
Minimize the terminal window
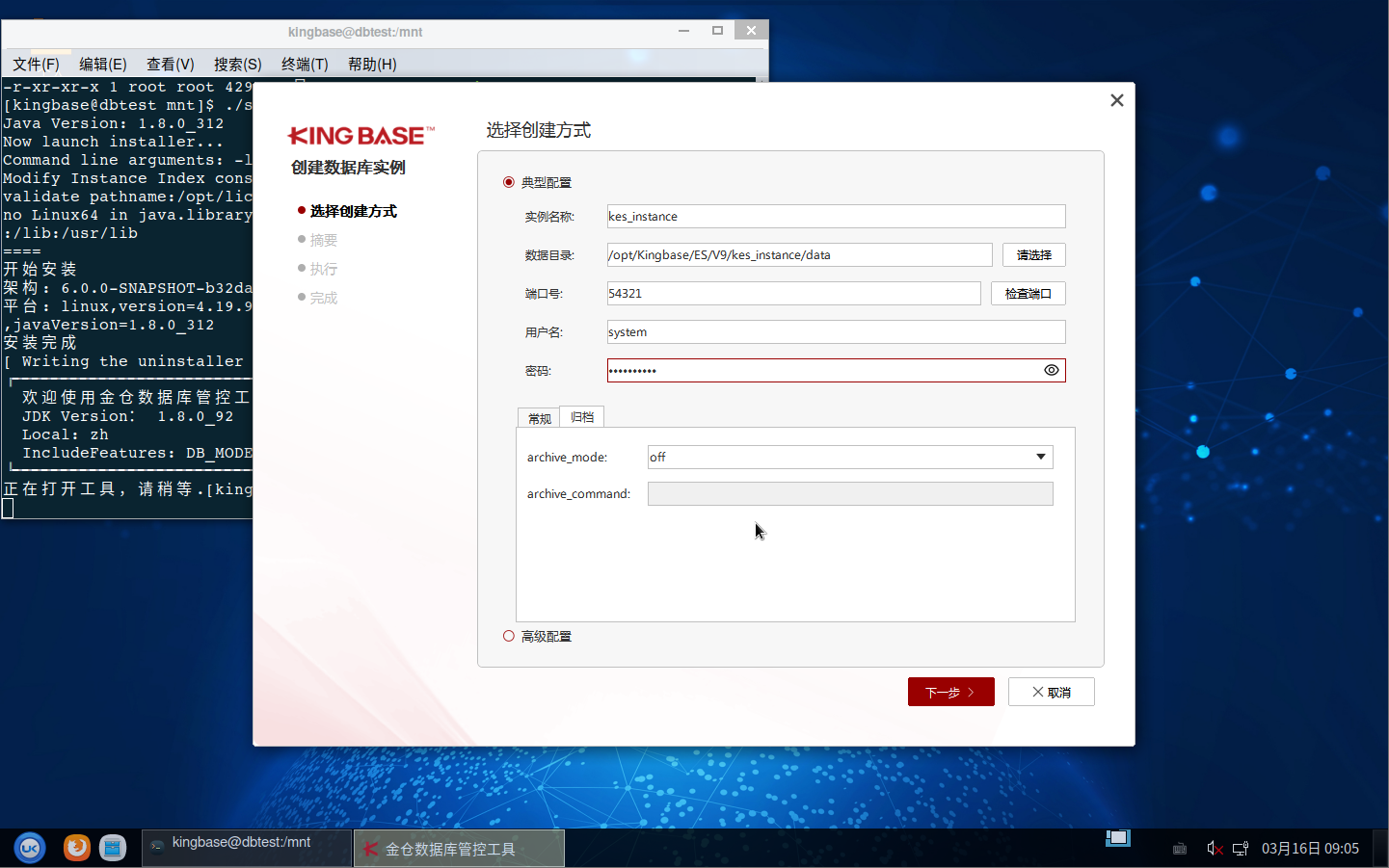pos(684,31)
